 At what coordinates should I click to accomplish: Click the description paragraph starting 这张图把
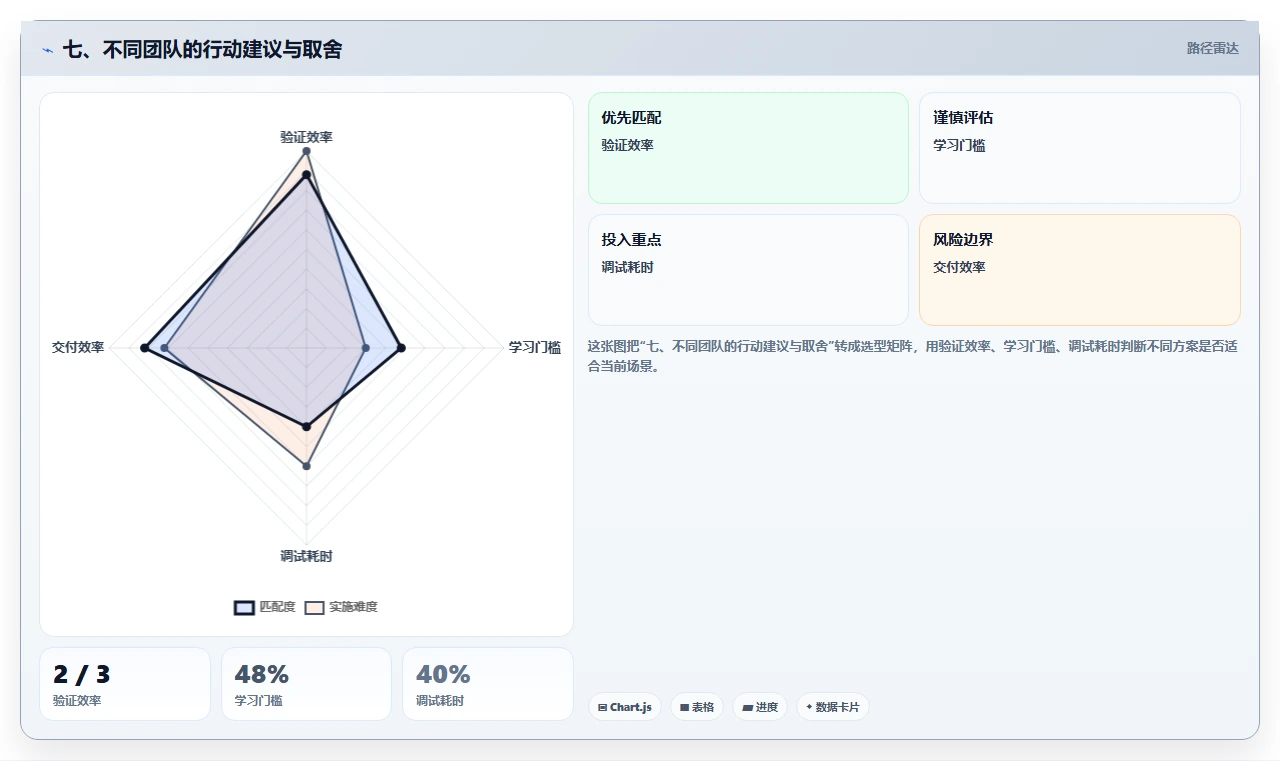click(x=913, y=356)
